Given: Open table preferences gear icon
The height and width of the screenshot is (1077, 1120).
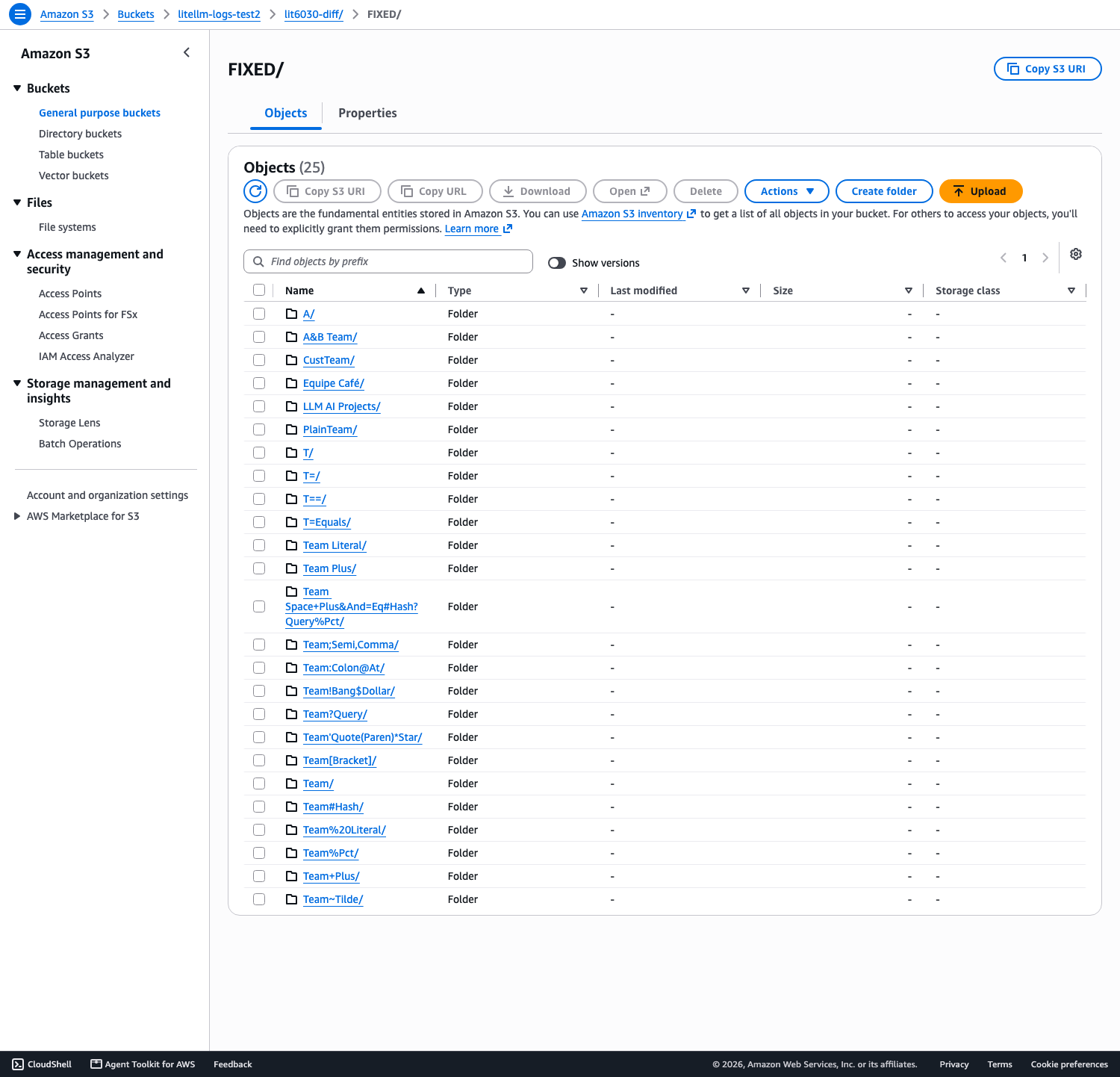Looking at the screenshot, I should coord(1076,254).
